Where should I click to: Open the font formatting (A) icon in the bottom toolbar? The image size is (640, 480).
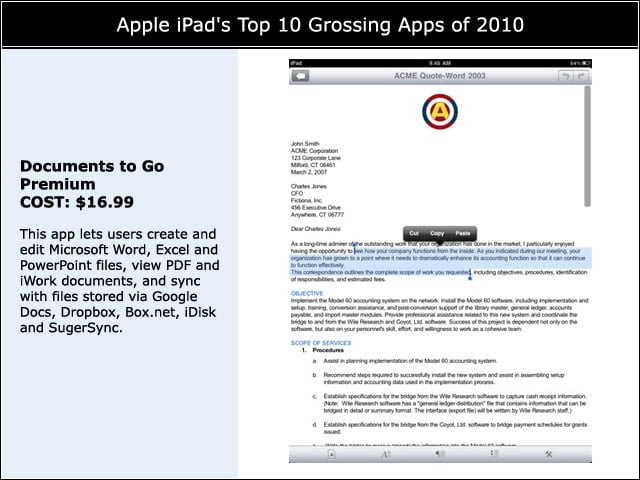click(x=386, y=454)
